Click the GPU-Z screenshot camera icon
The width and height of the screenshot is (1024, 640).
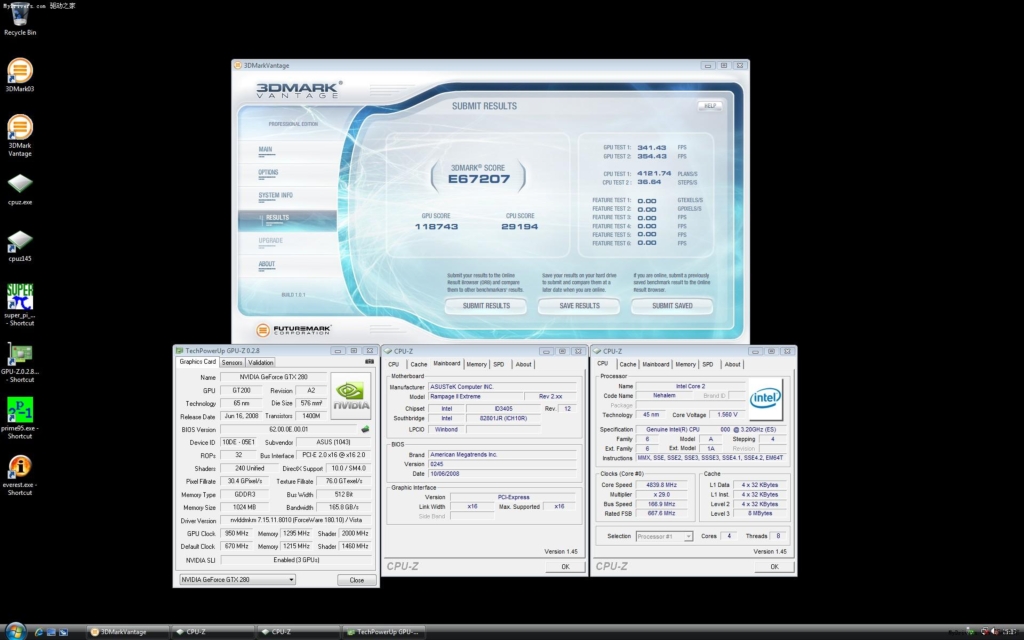pos(370,361)
